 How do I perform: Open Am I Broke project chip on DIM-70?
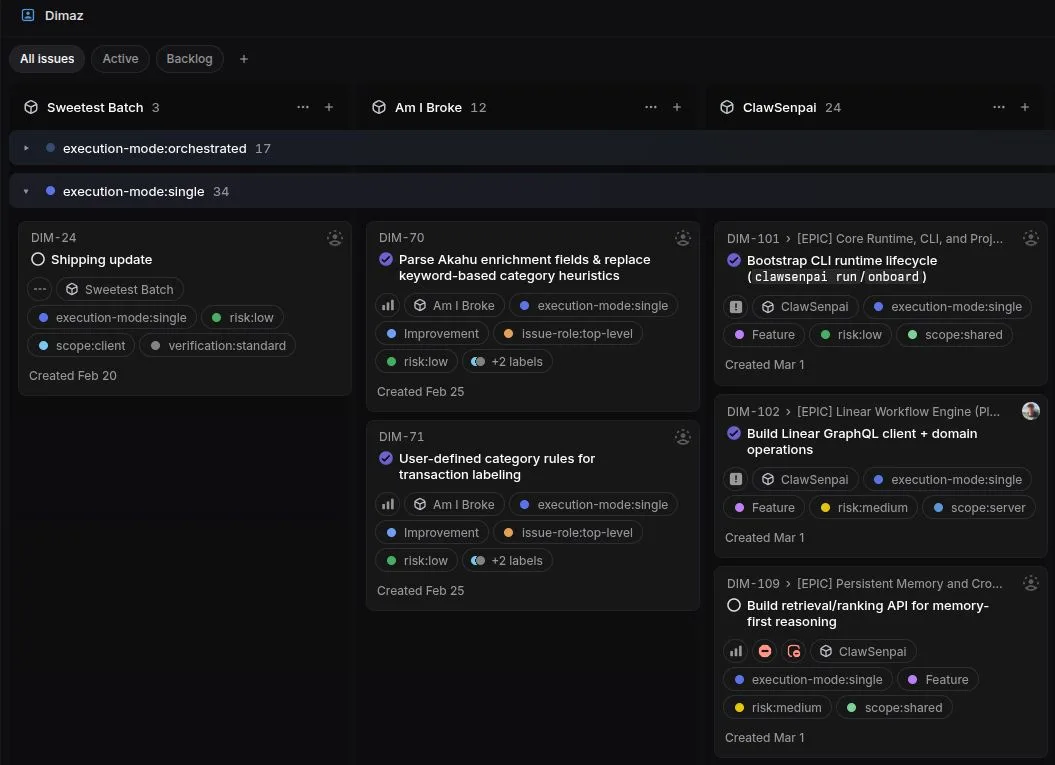(454, 305)
